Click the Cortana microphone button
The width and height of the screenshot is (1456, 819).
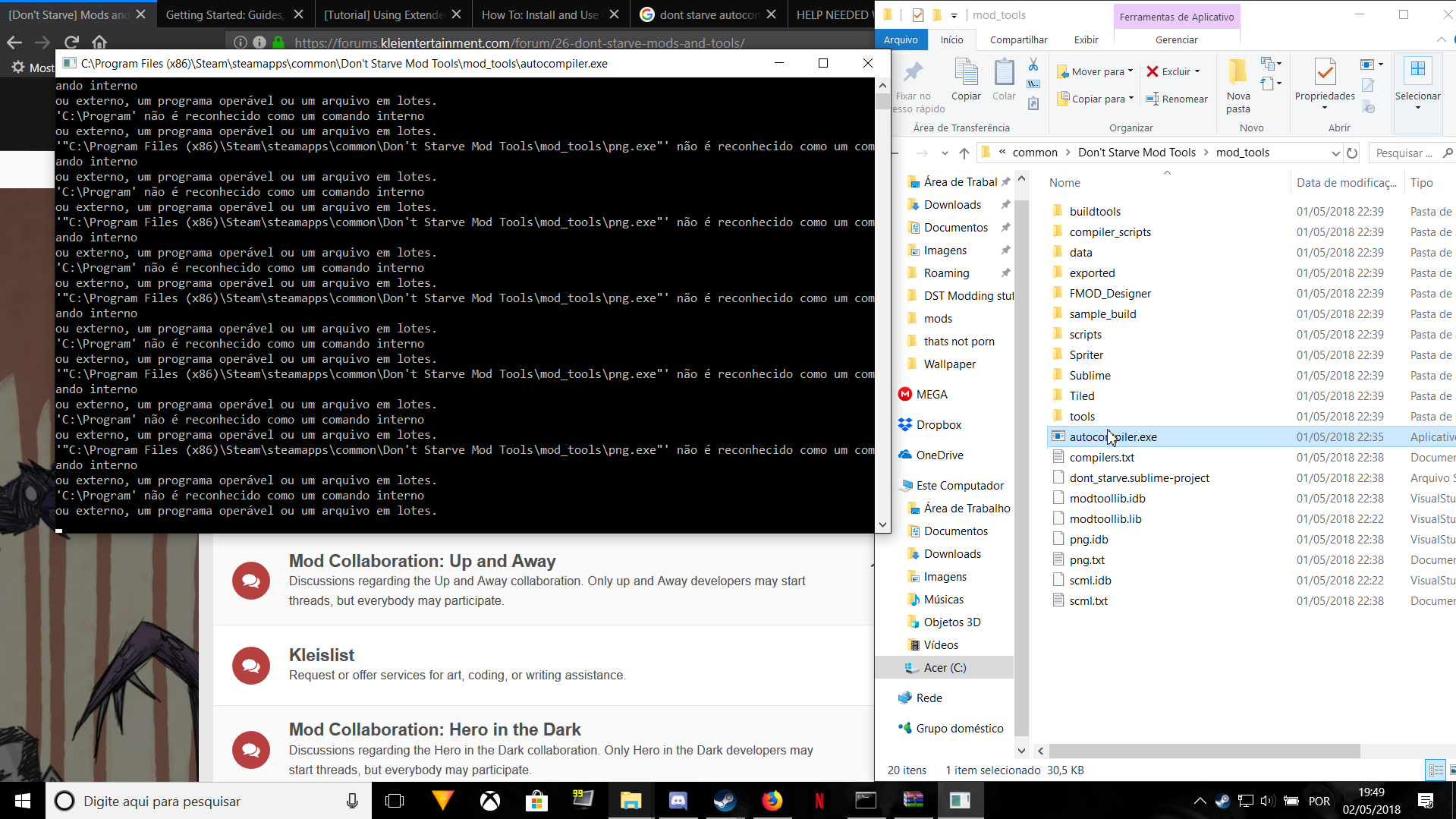(352, 801)
